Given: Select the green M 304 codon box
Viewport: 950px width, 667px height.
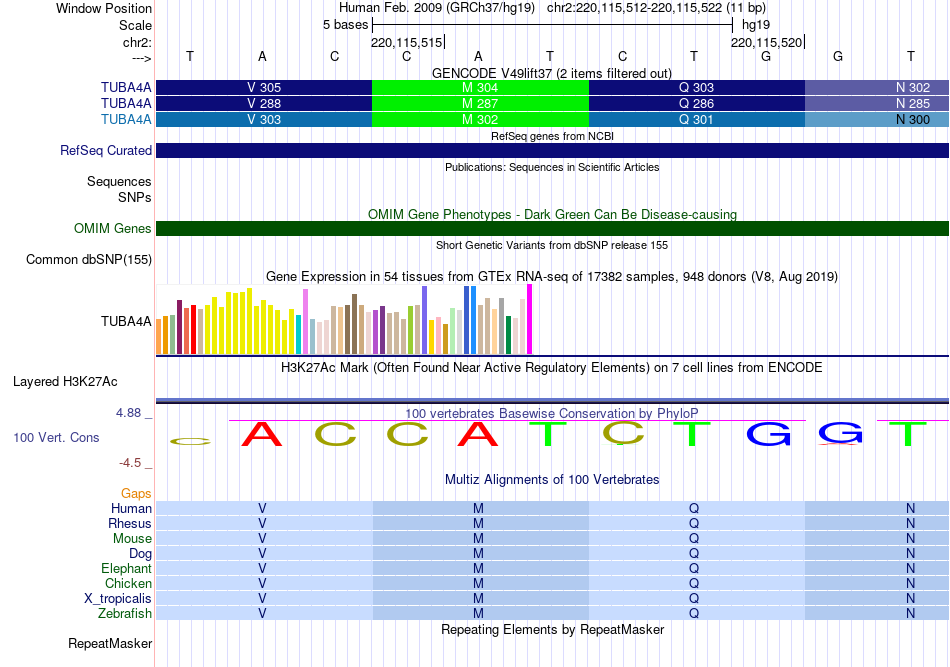Looking at the screenshot, I should (480, 87).
